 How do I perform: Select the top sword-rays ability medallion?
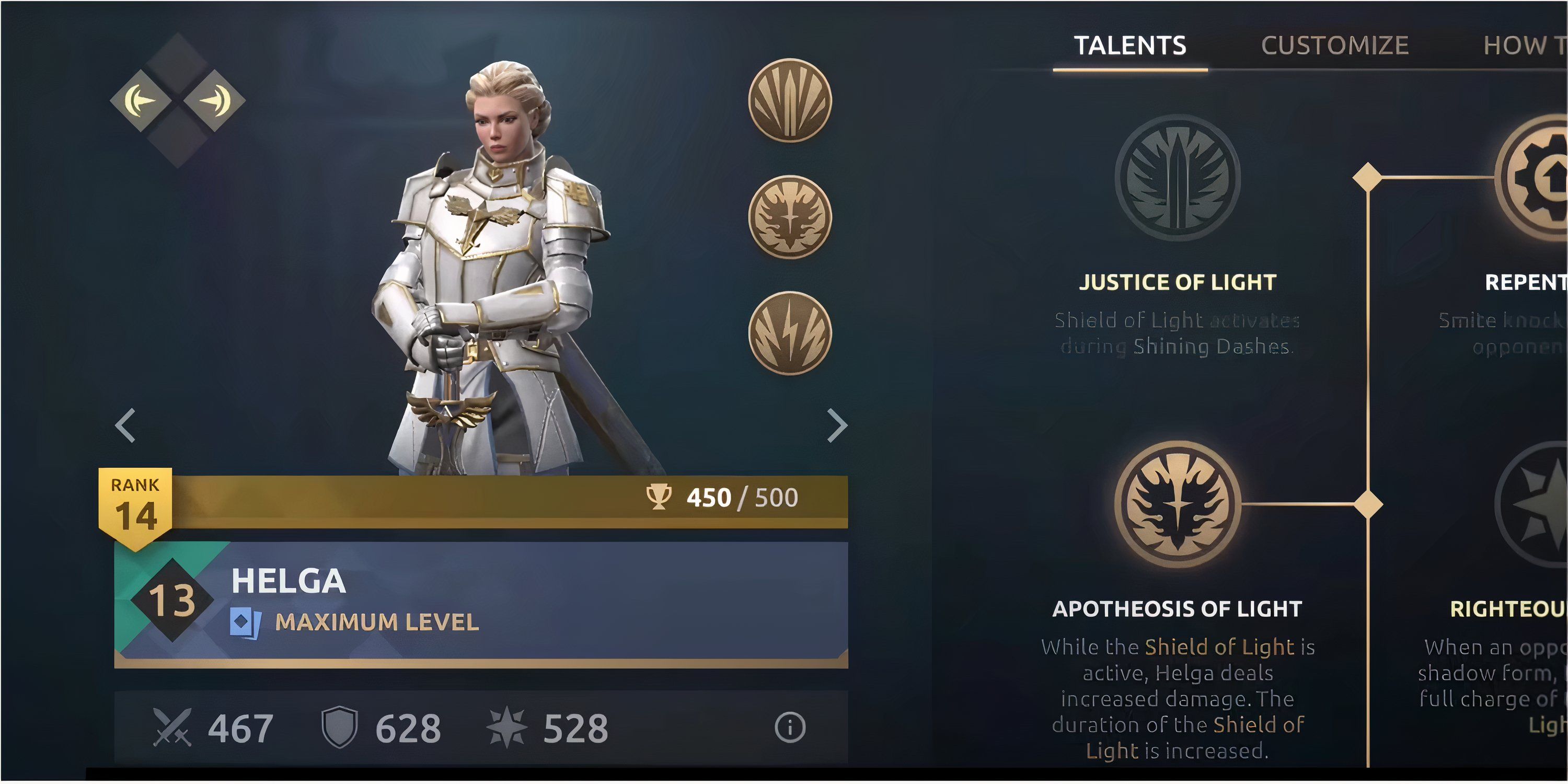pyautogui.click(x=789, y=100)
